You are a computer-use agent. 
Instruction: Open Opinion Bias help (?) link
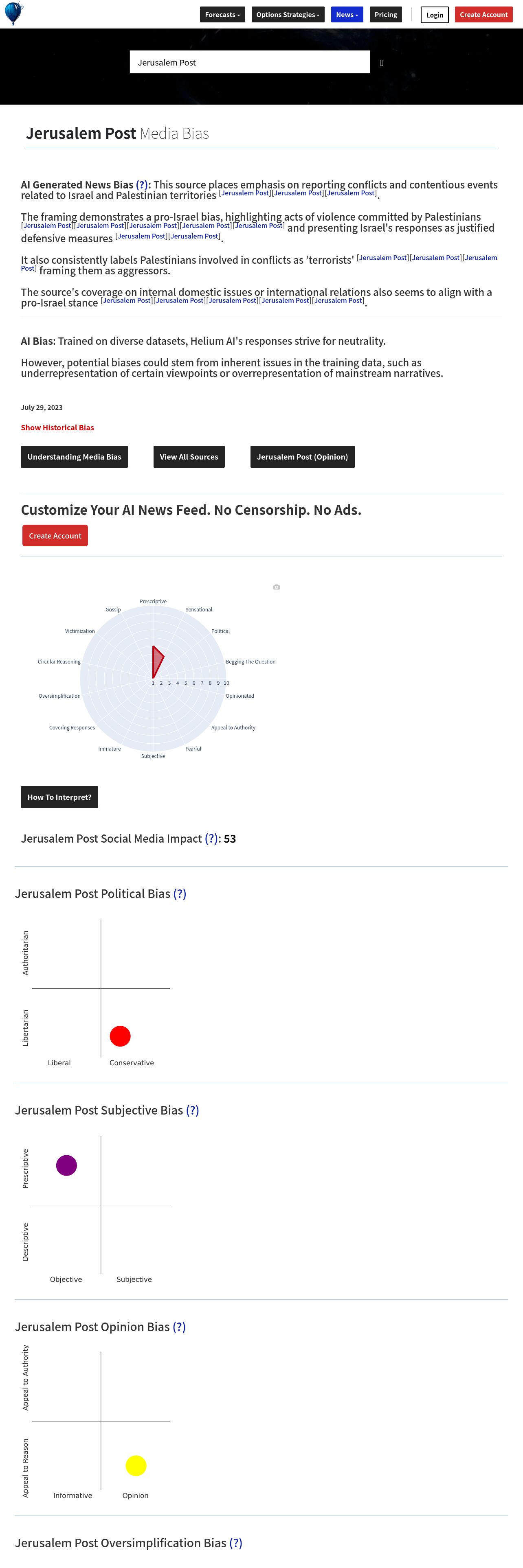179,1327
